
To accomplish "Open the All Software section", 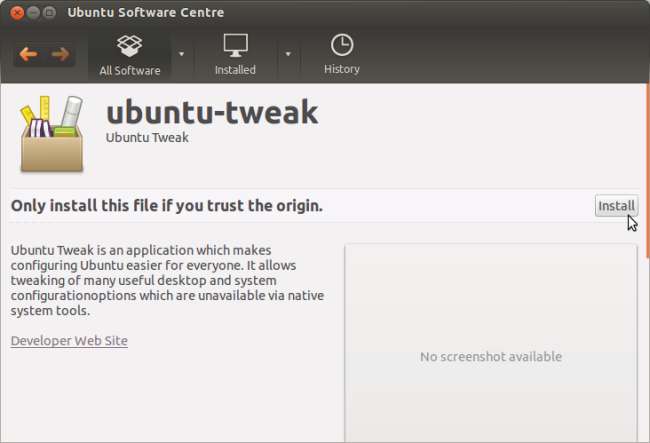I will coord(130,55).
